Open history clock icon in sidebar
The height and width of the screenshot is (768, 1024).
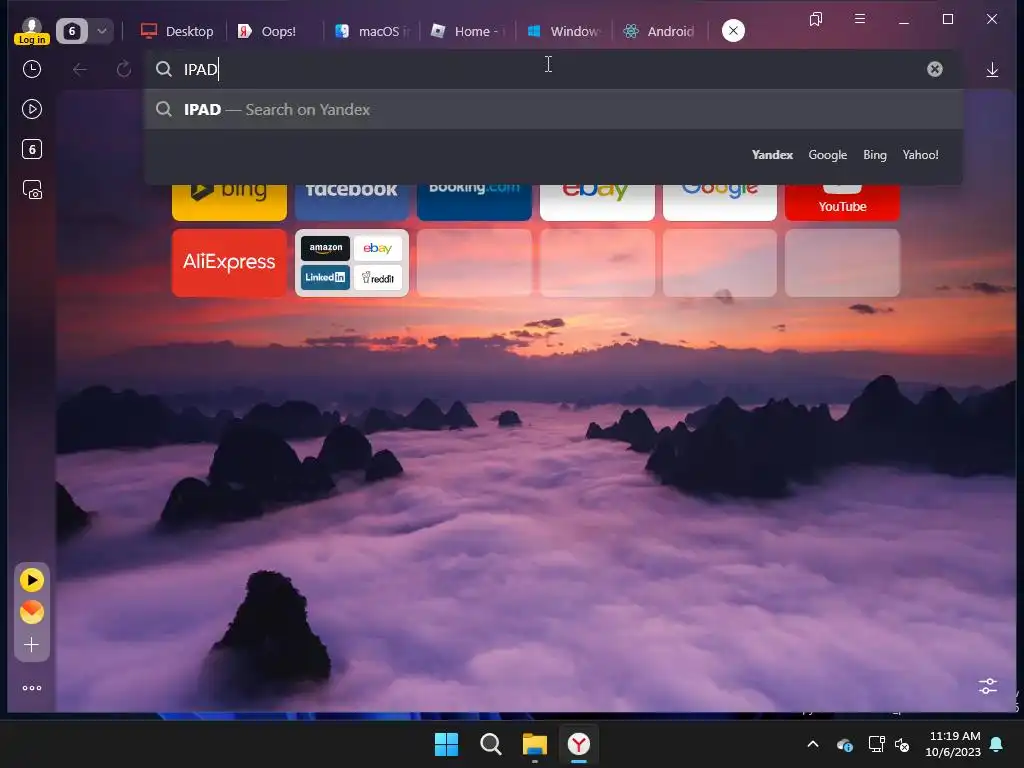(x=31, y=69)
